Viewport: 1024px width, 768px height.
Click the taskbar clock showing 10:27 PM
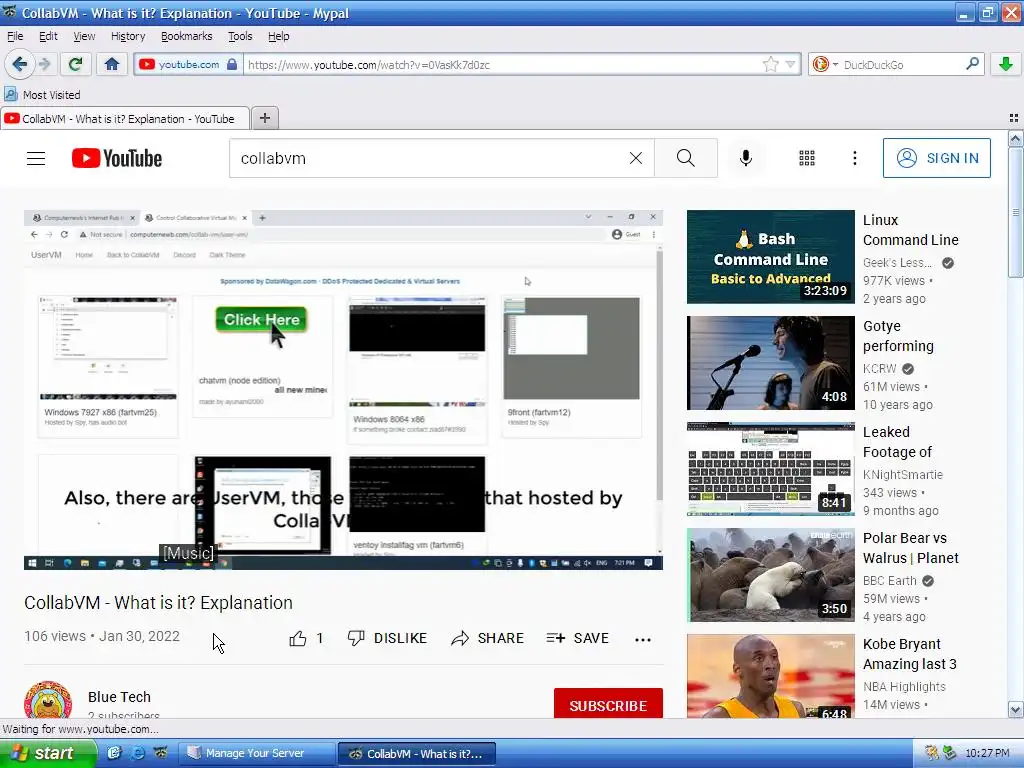[987, 753]
